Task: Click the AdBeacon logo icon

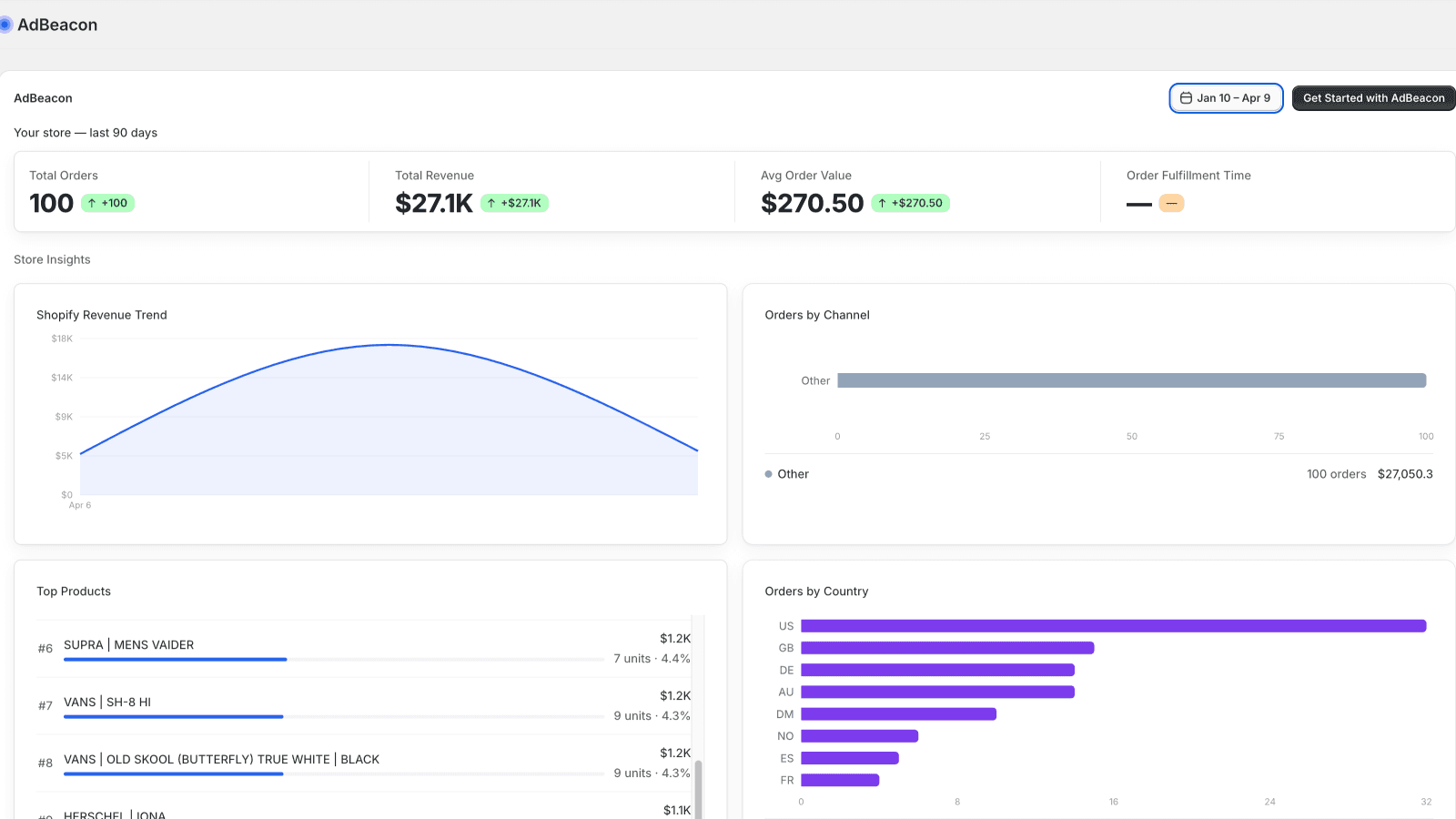Action: (x=5, y=25)
